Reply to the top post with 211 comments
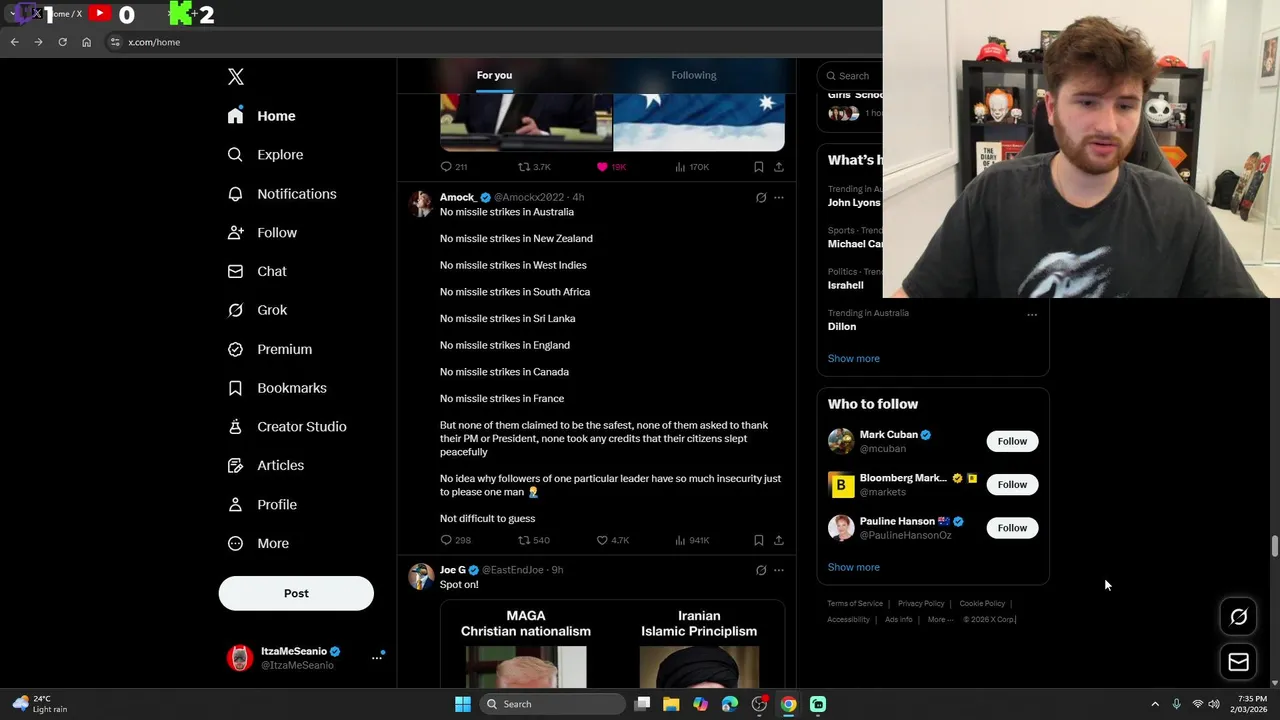This screenshot has width=1280, height=720. [x=454, y=167]
